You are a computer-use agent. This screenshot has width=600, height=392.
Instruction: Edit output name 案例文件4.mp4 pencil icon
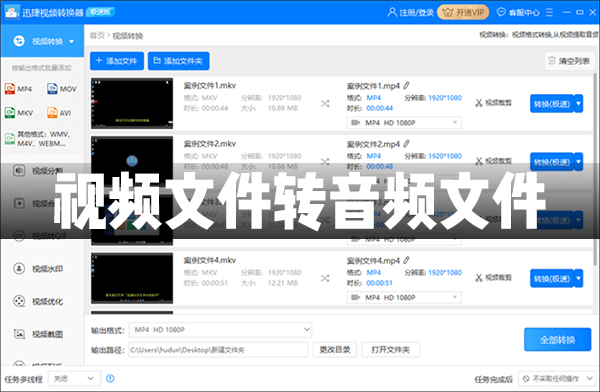(406, 260)
